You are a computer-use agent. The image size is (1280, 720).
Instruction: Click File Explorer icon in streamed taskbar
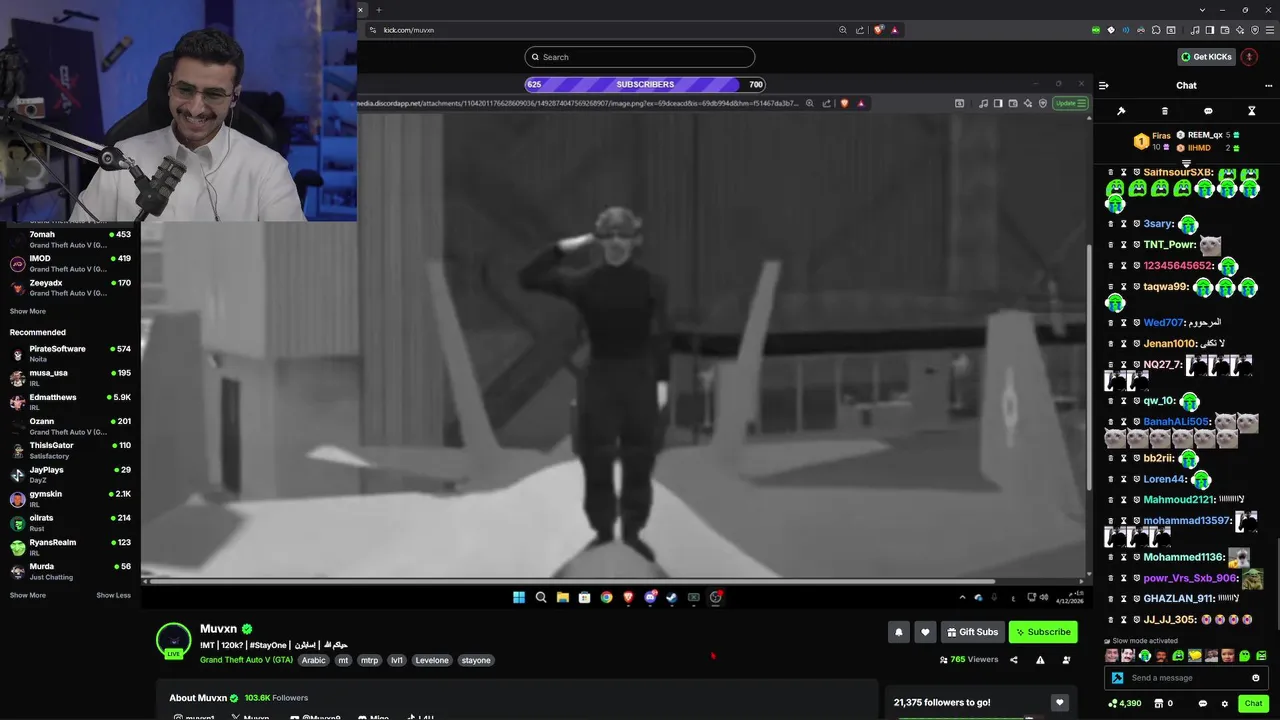pos(563,598)
